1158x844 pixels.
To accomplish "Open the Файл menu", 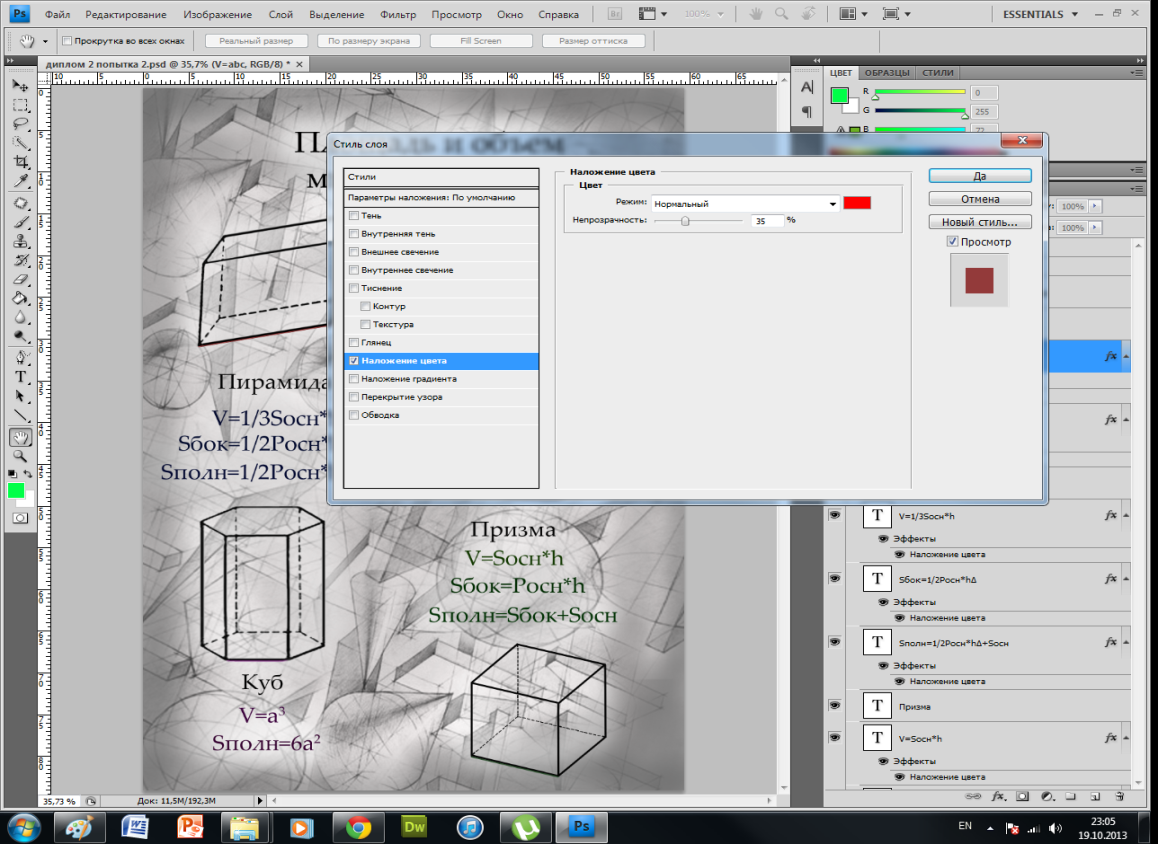I will click(x=57, y=14).
